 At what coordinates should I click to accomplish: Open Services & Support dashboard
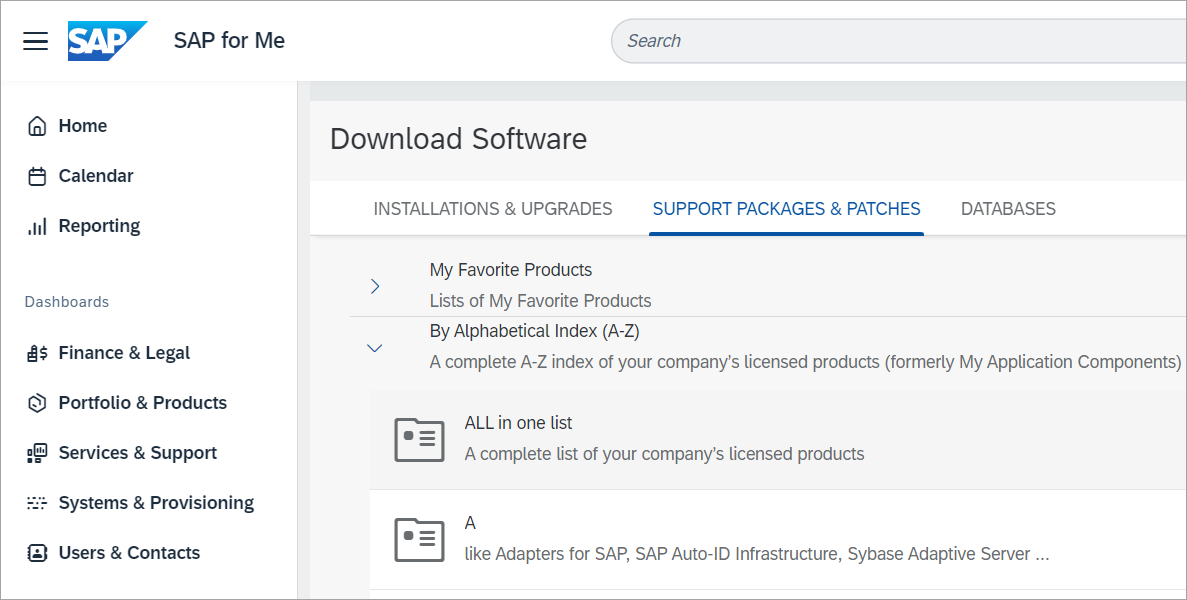(x=138, y=453)
